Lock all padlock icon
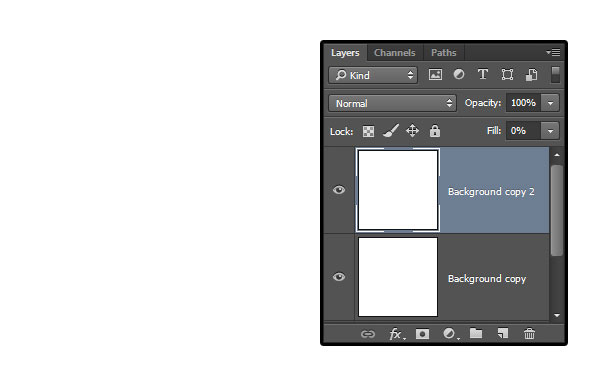Image resolution: width=600 pixels, height=385 pixels. 435,131
